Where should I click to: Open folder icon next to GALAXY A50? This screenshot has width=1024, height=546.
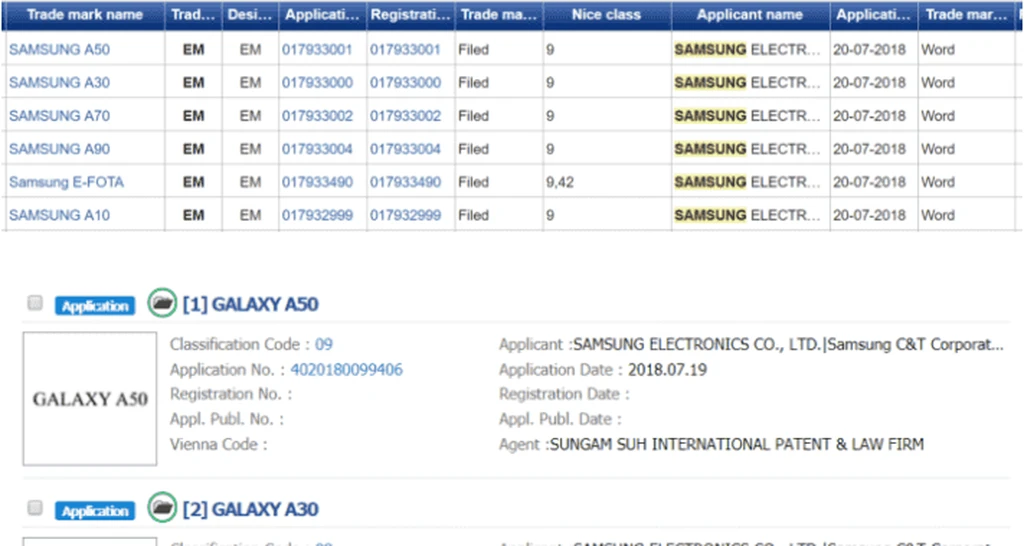tap(162, 303)
